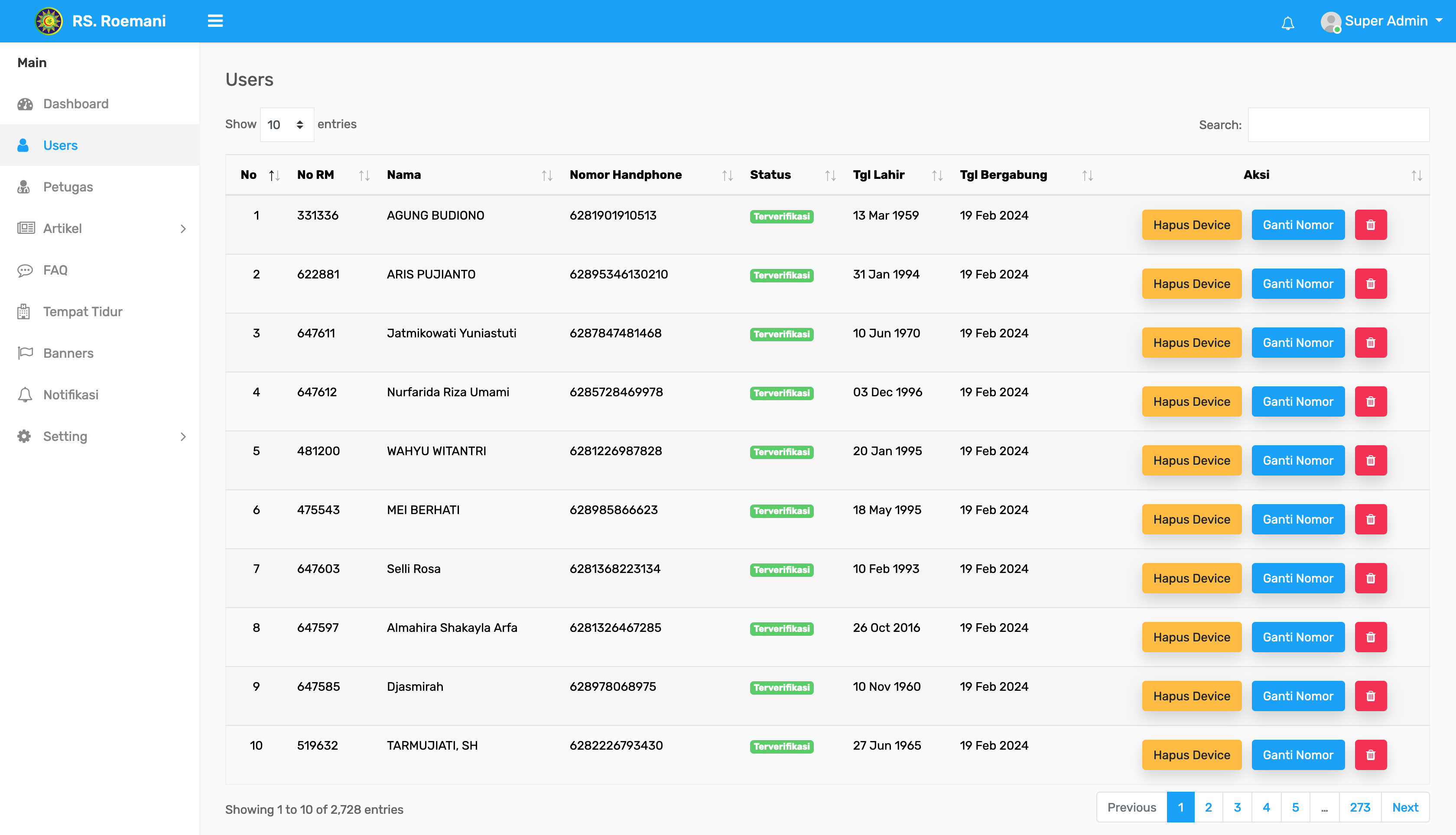1456x835 pixels.
Task: Go to pagination page 5
Action: click(1295, 807)
